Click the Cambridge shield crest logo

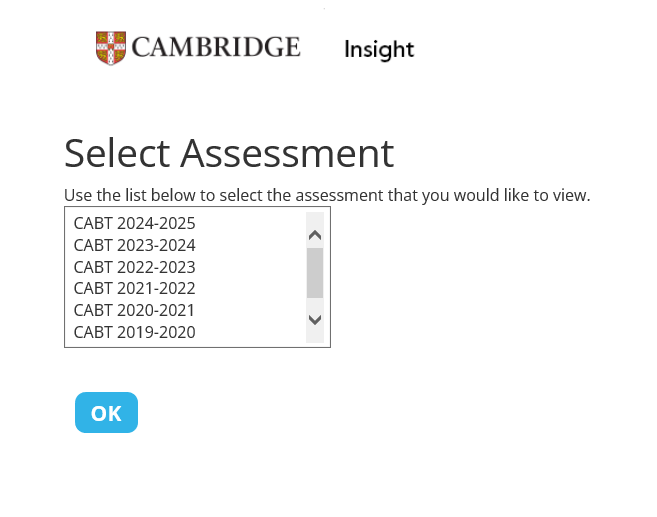click(x=111, y=48)
